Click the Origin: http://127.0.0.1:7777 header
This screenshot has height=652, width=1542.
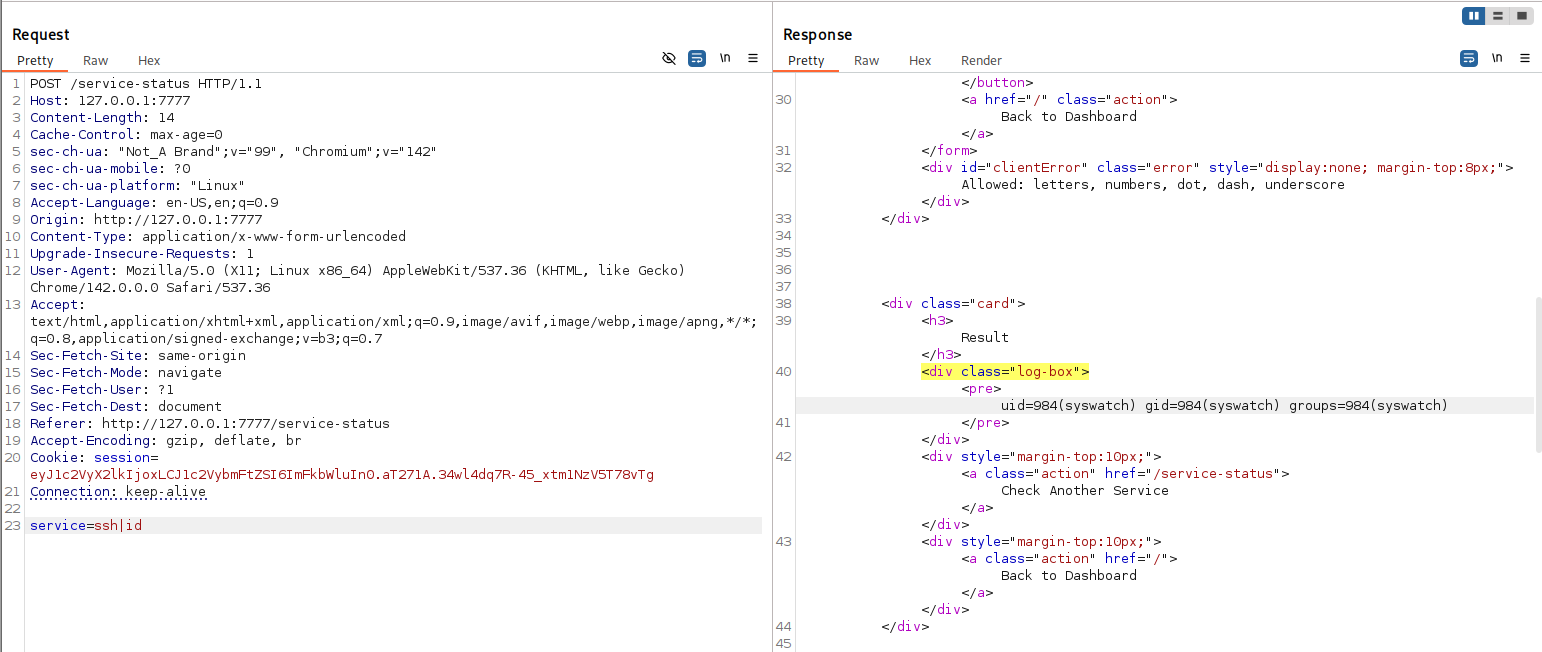tap(146, 220)
